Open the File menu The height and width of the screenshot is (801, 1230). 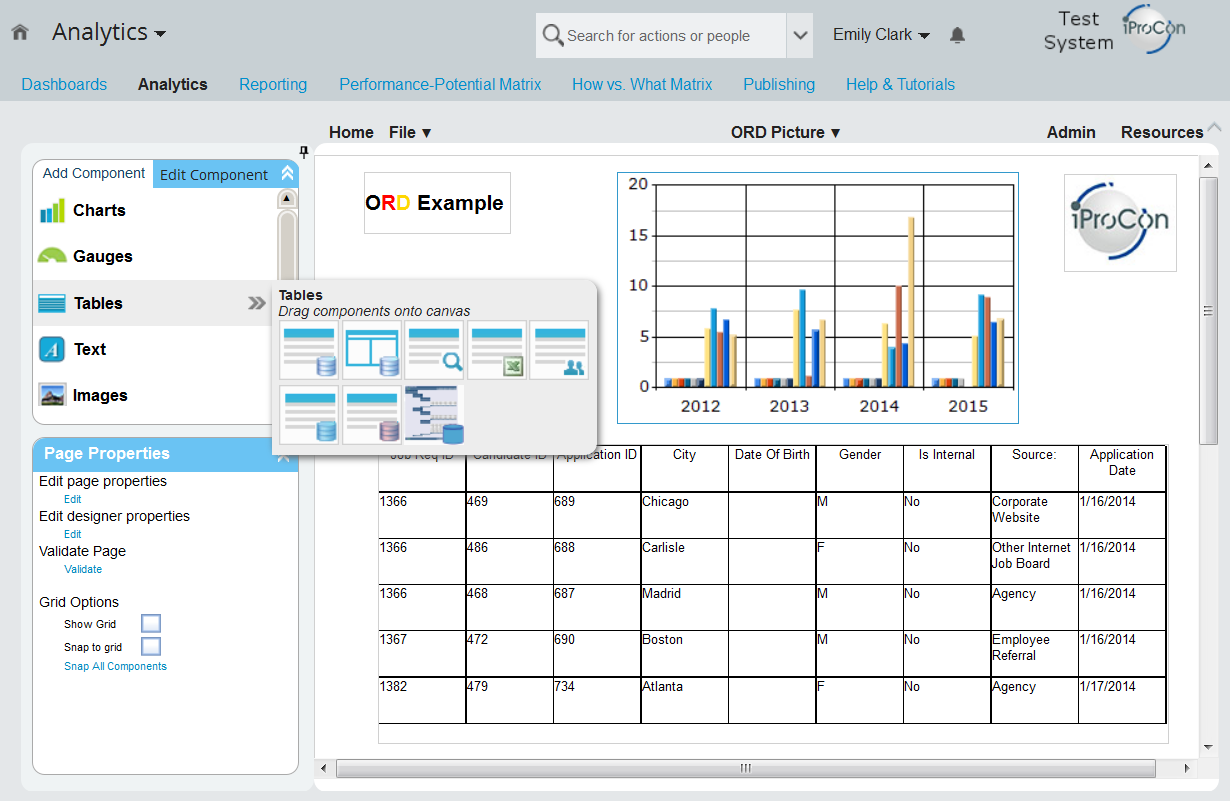click(410, 132)
